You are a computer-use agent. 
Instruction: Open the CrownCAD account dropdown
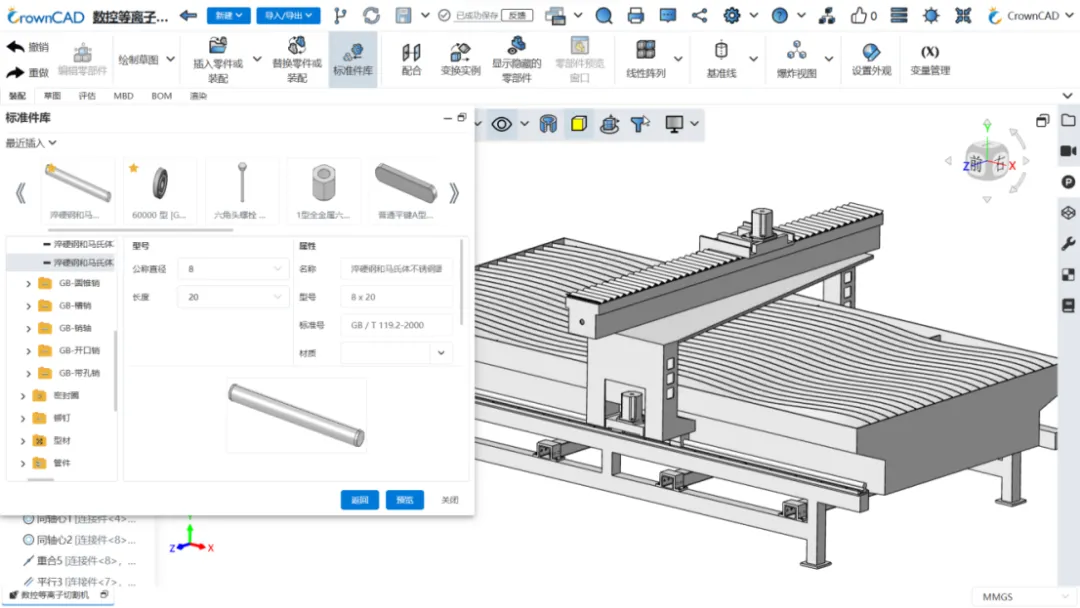coord(1030,15)
